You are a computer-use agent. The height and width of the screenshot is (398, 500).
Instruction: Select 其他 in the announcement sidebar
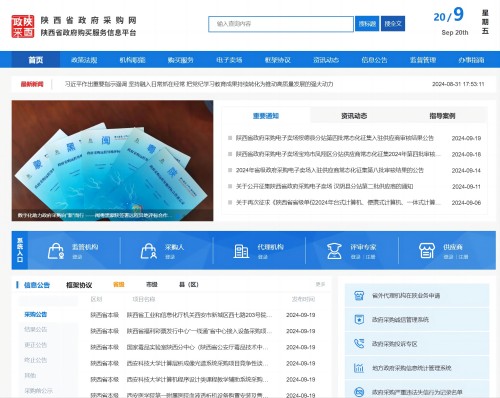click(x=30, y=375)
